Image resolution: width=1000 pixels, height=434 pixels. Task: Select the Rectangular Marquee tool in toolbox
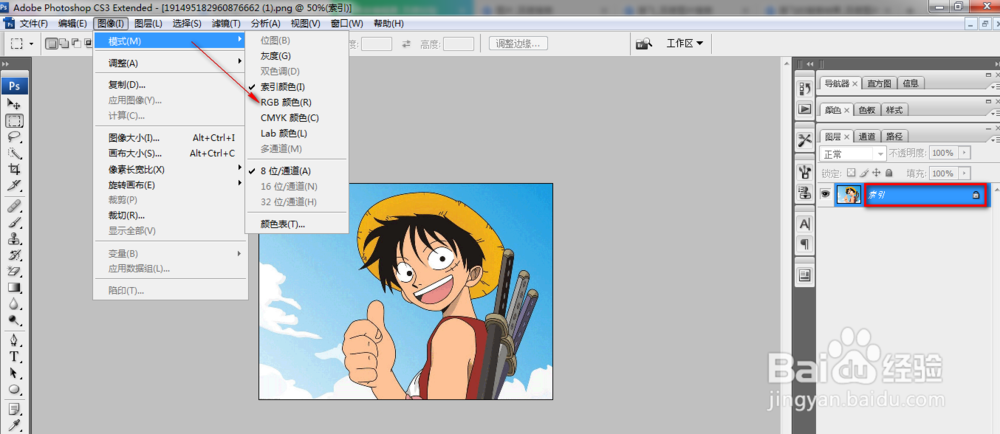[x=15, y=120]
